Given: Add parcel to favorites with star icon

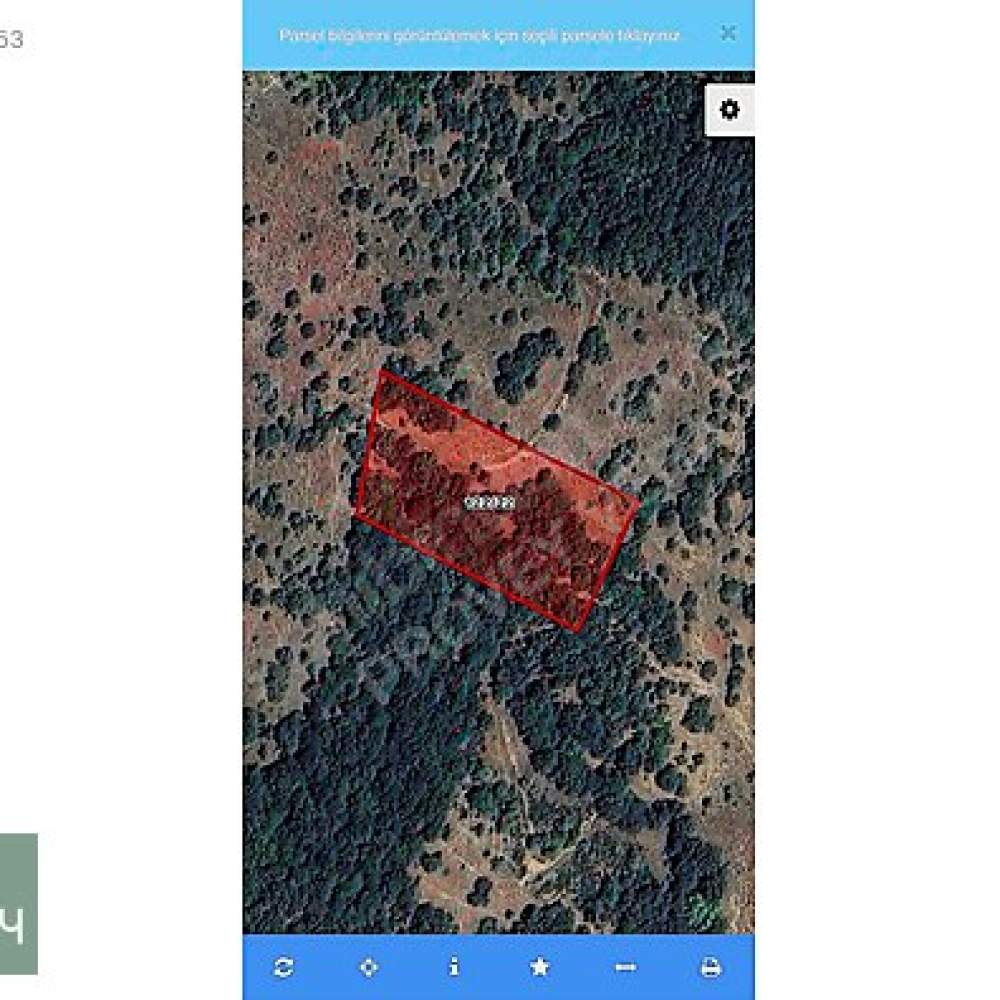Looking at the screenshot, I should (x=540, y=967).
